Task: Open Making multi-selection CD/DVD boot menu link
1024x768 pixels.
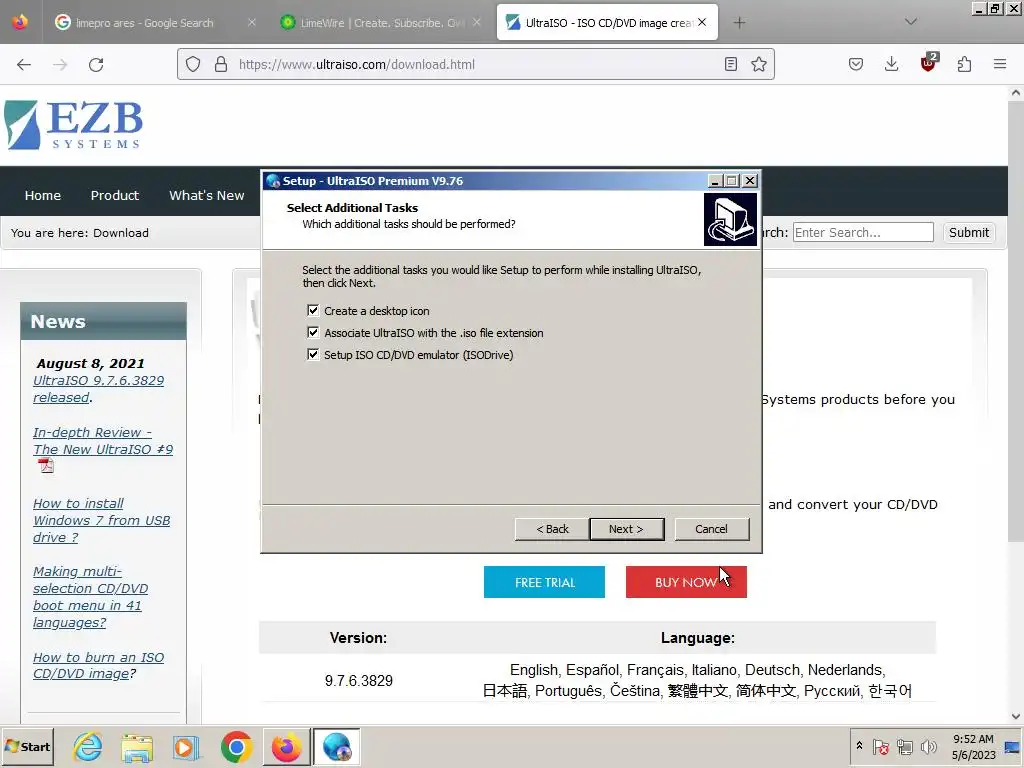Action: tap(90, 597)
